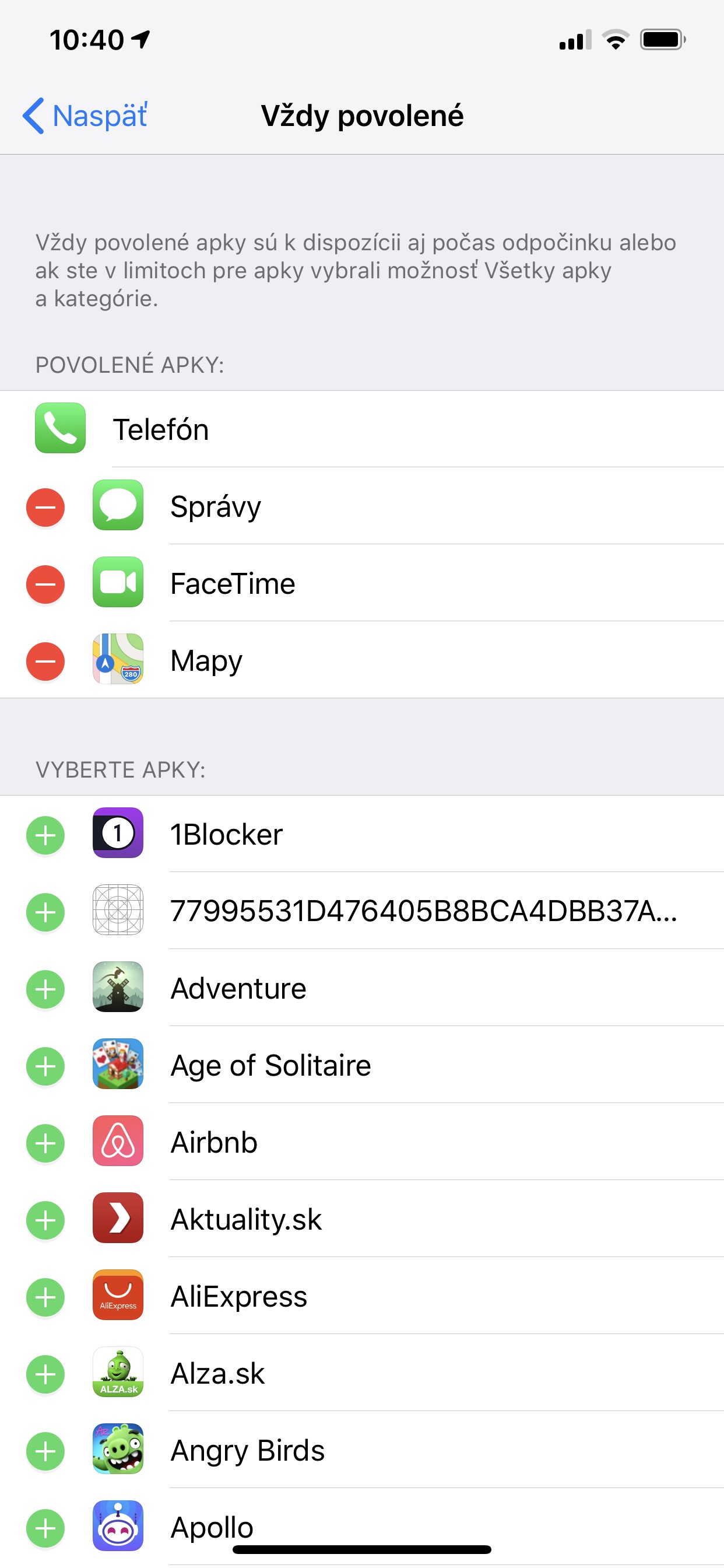Tap the back chevron arrow

pyautogui.click(x=33, y=116)
